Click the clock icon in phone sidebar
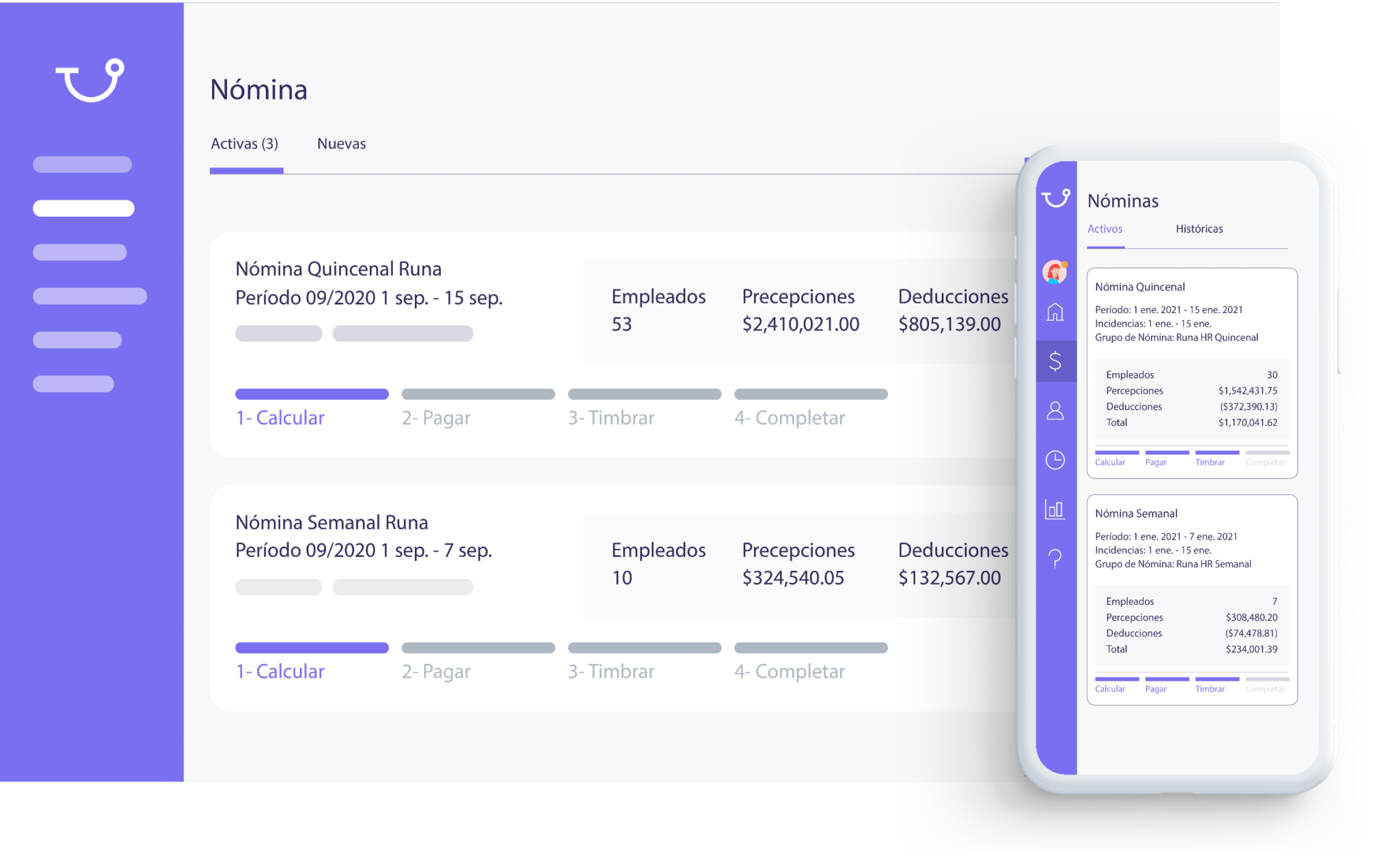The height and width of the screenshot is (851, 1400). 1055,460
